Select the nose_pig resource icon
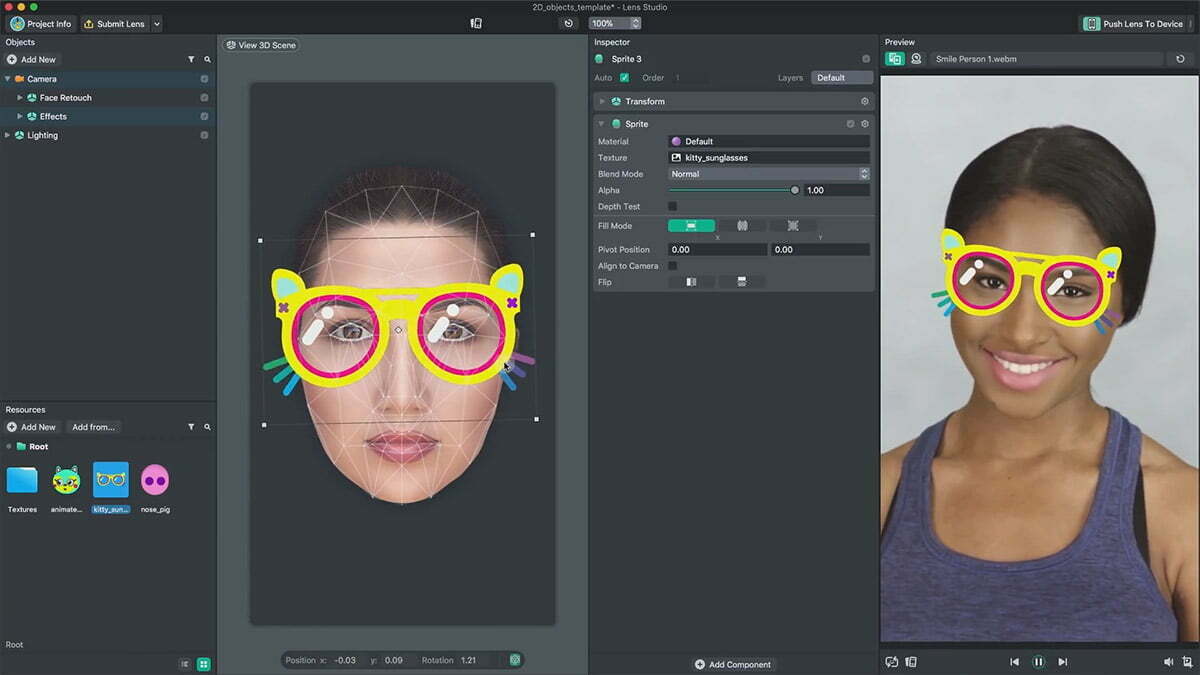The width and height of the screenshot is (1200, 675). coord(155,481)
